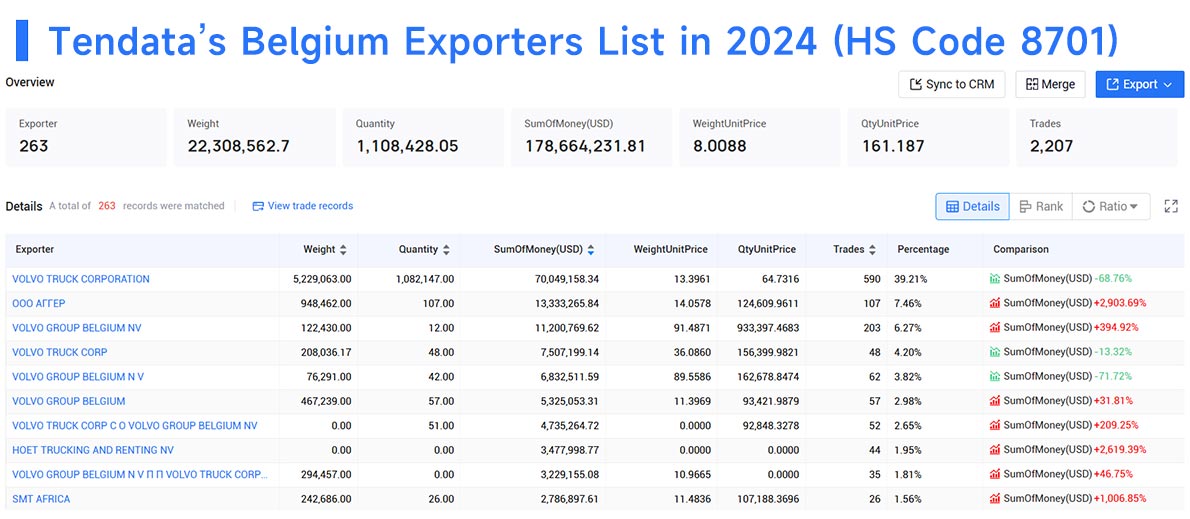Viewport: 1190px width, 519px height.
Task: Click the SumOfMoney(USD) card 178,664,231.81
Action: coord(591,137)
